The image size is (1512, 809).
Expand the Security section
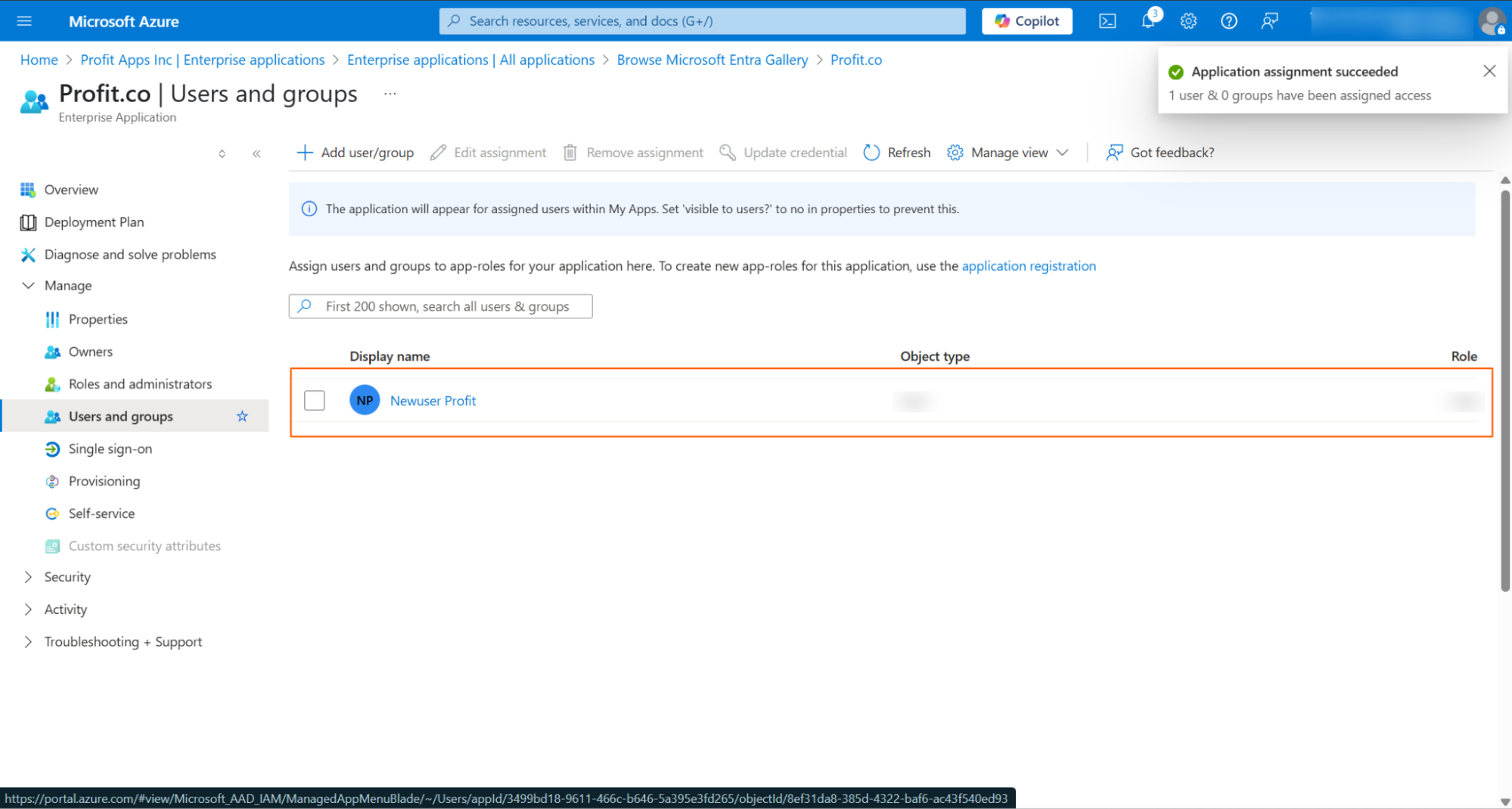(56, 578)
